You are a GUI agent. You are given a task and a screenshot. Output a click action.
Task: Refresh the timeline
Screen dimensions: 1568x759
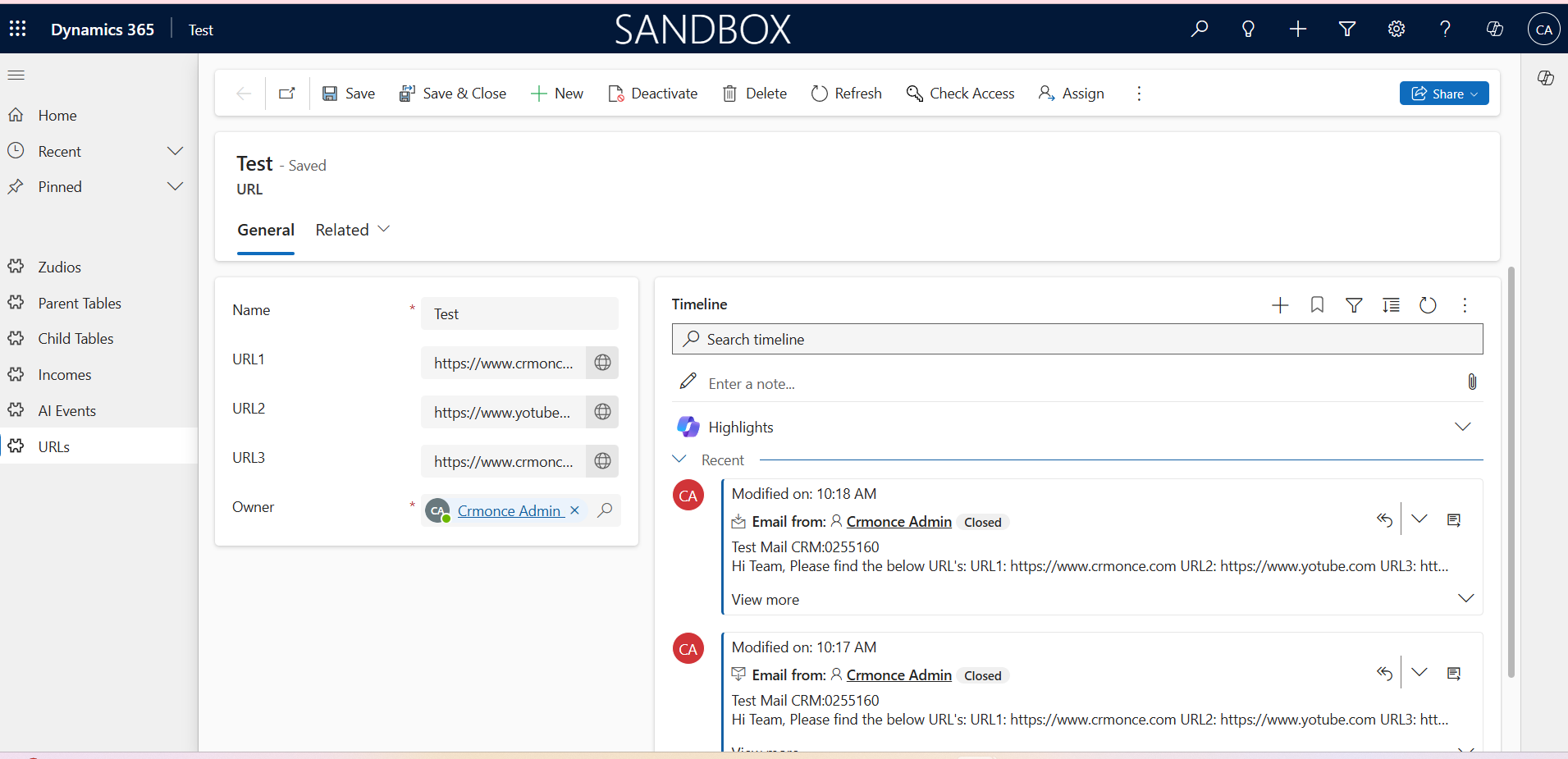tap(1428, 305)
